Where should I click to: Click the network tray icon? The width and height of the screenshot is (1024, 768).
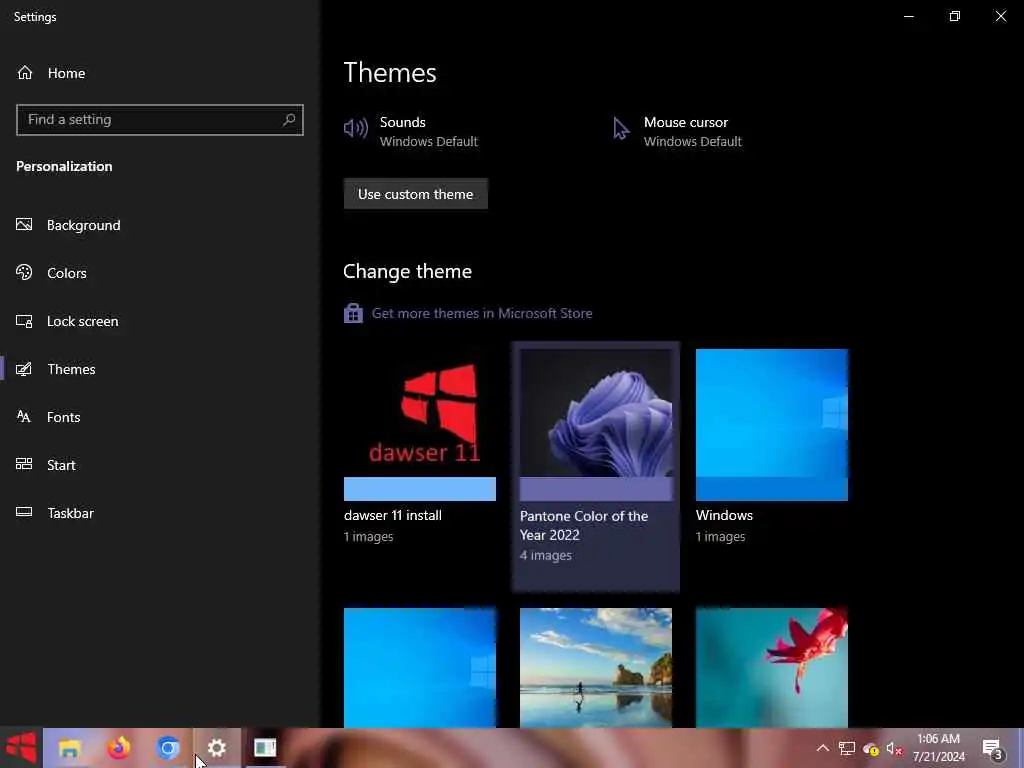pyautogui.click(x=847, y=748)
